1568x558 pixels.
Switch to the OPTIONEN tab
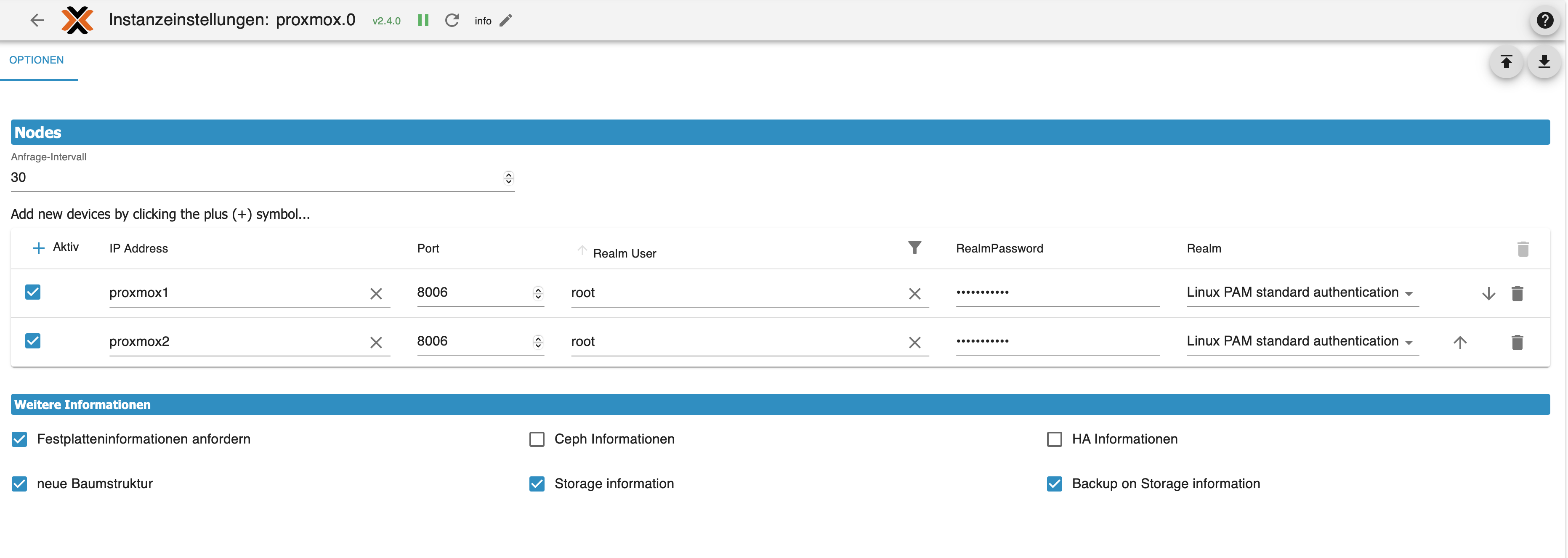coord(37,60)
